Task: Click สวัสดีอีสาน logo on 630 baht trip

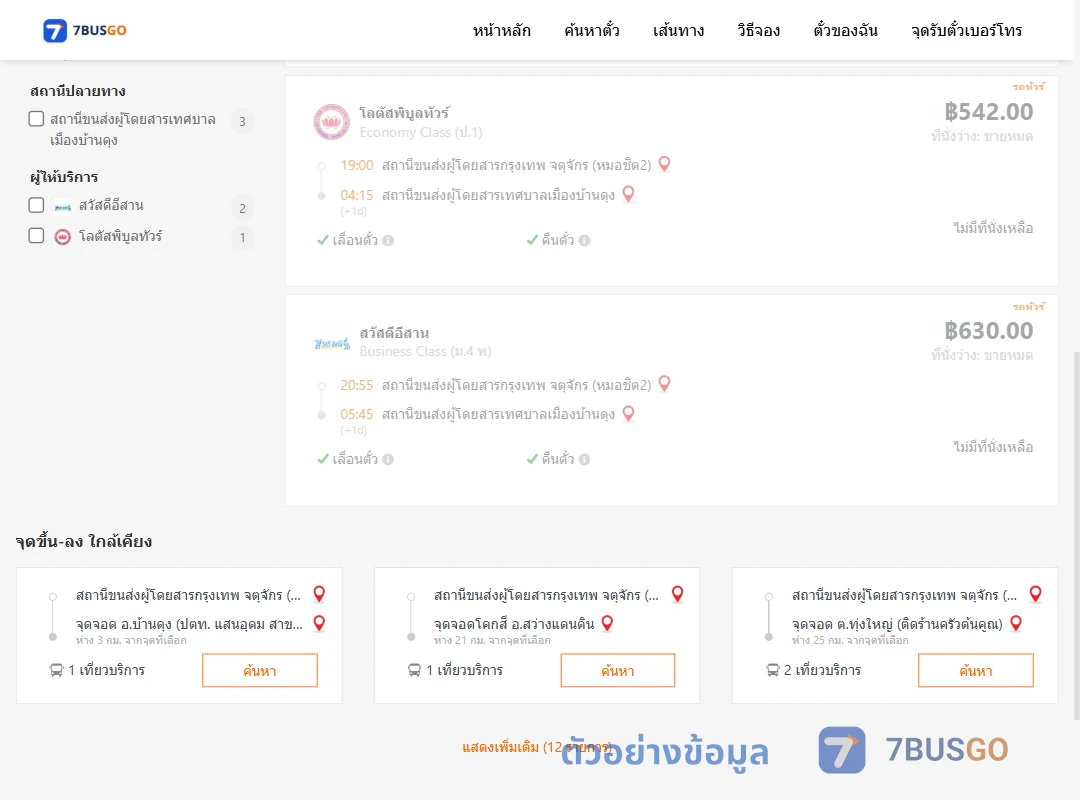Action: click(332, 342)
